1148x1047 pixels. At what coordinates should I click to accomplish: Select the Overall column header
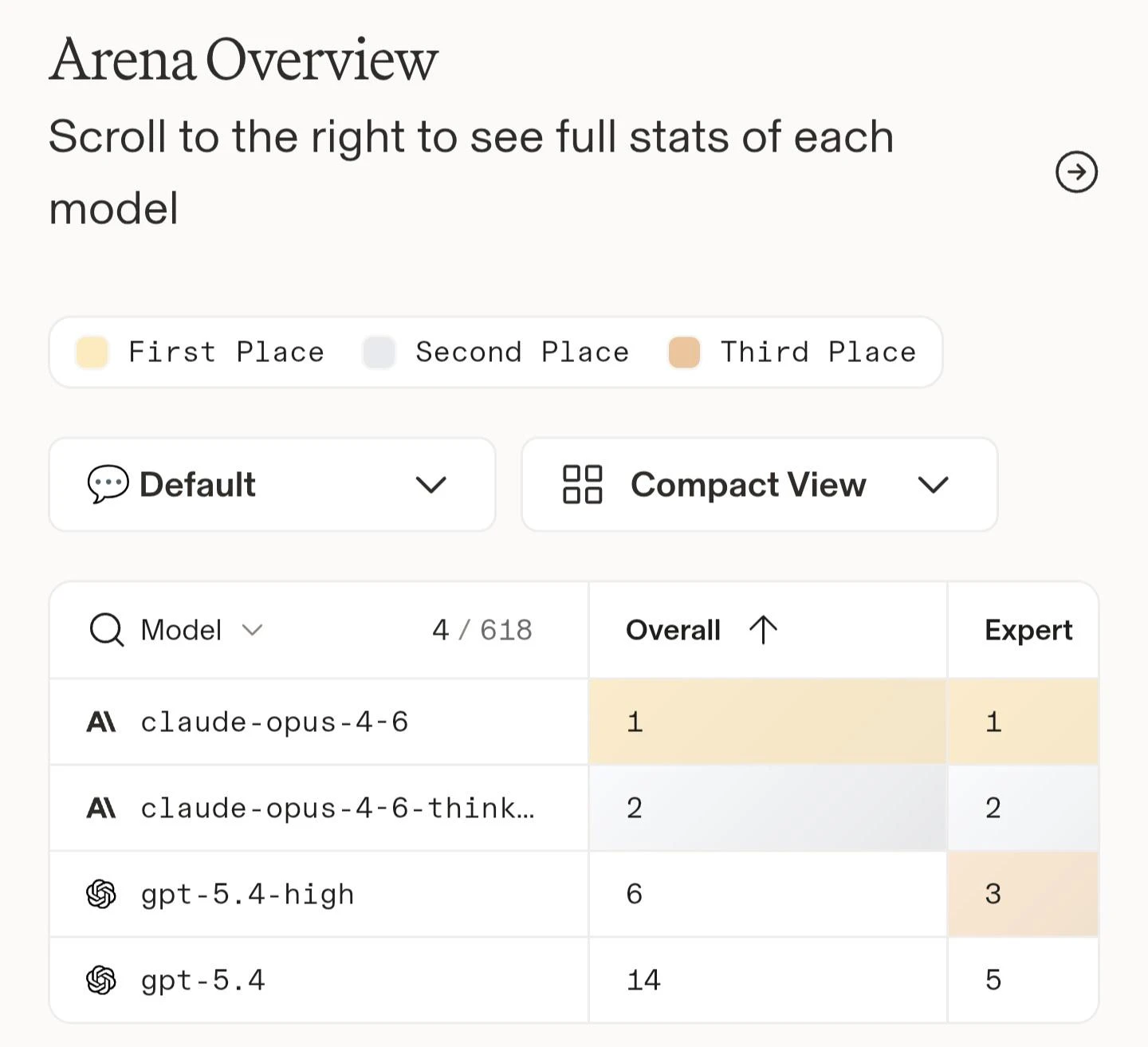point(674,630)
